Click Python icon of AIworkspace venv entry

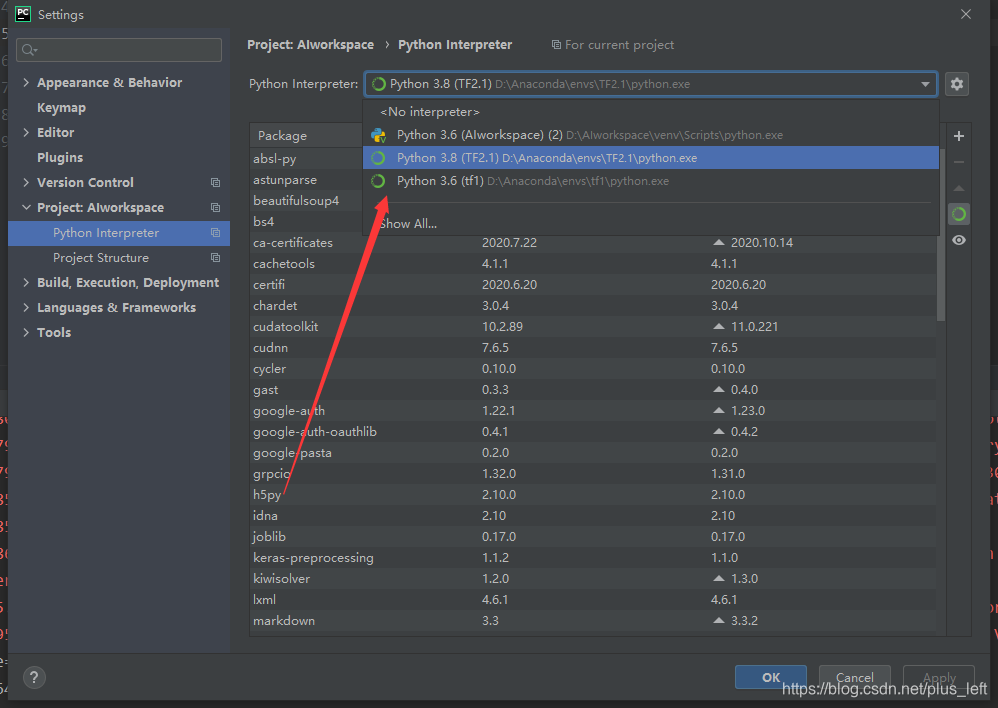tap(378, 135)
